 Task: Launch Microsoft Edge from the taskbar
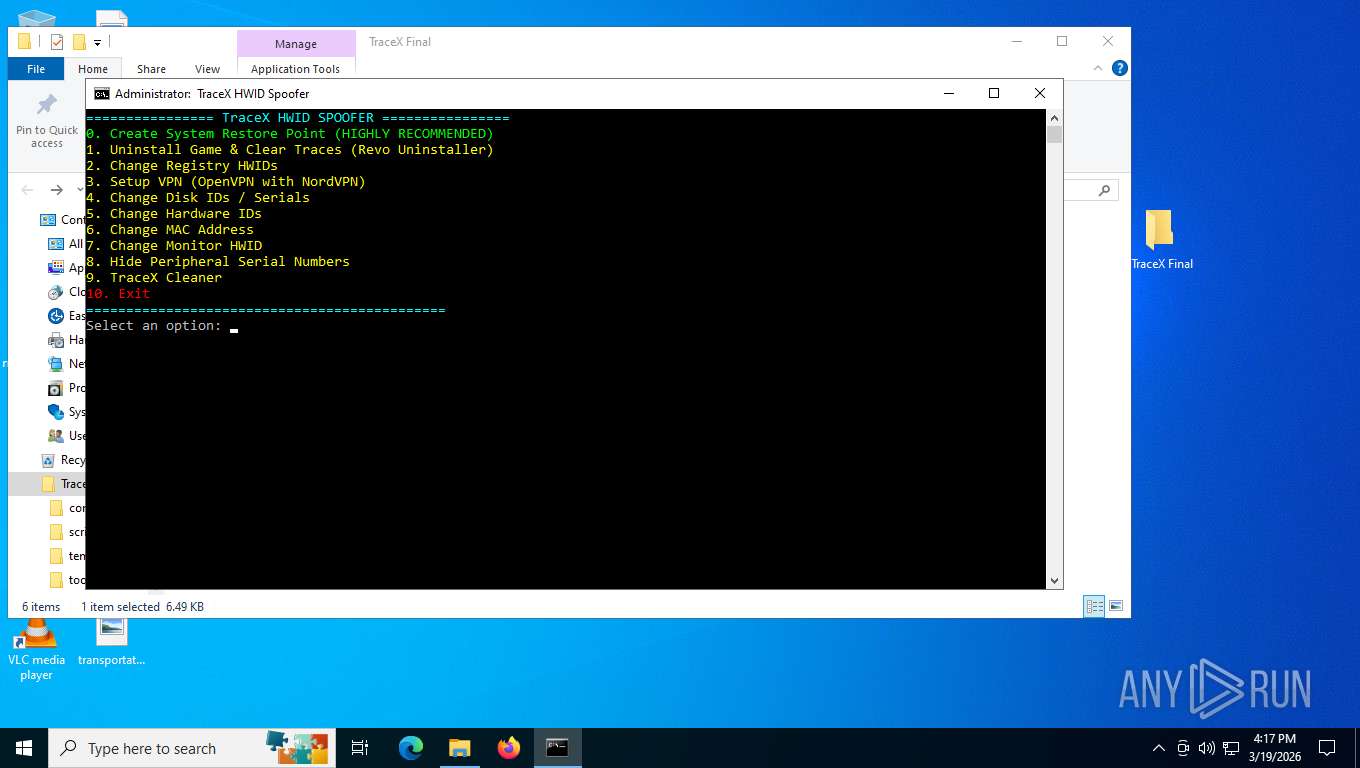(x=410, y=748)
